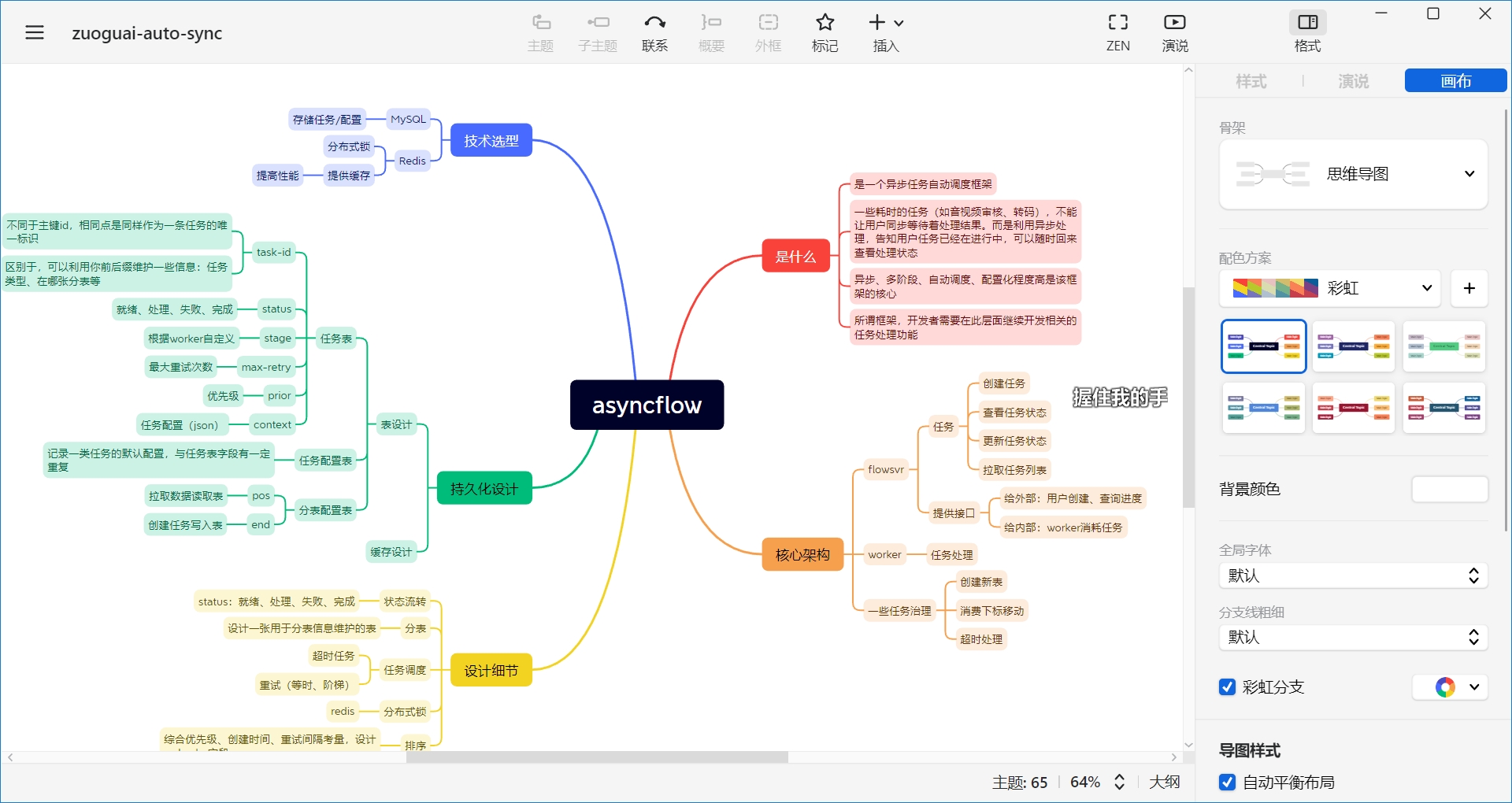This screenshot has width=1512, height=803.
Task: Open the 插入 insert plus menu
Action: 886,32
